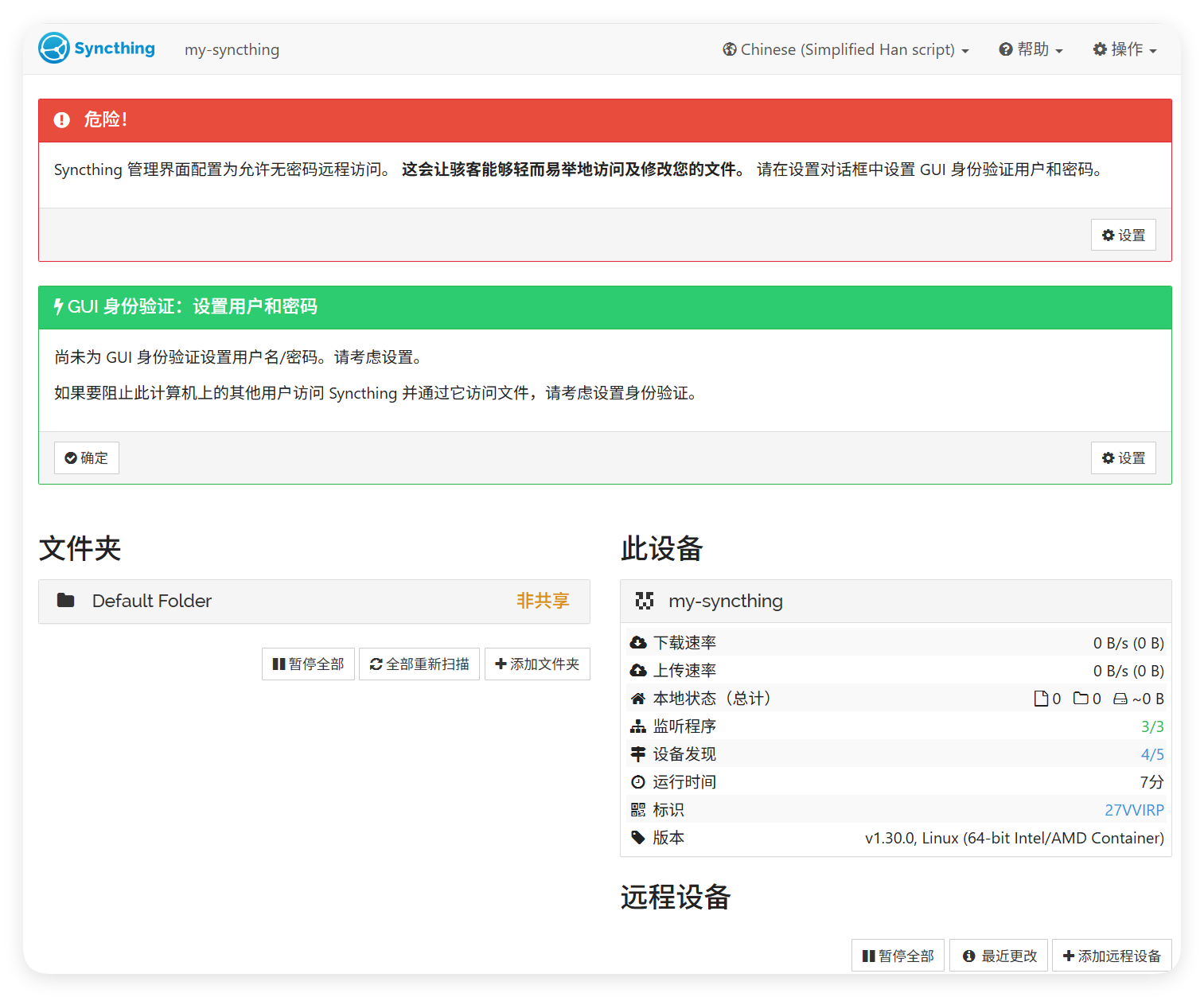
Task: Click the 远程设备 section heading
Action: (x=675, y=897)
